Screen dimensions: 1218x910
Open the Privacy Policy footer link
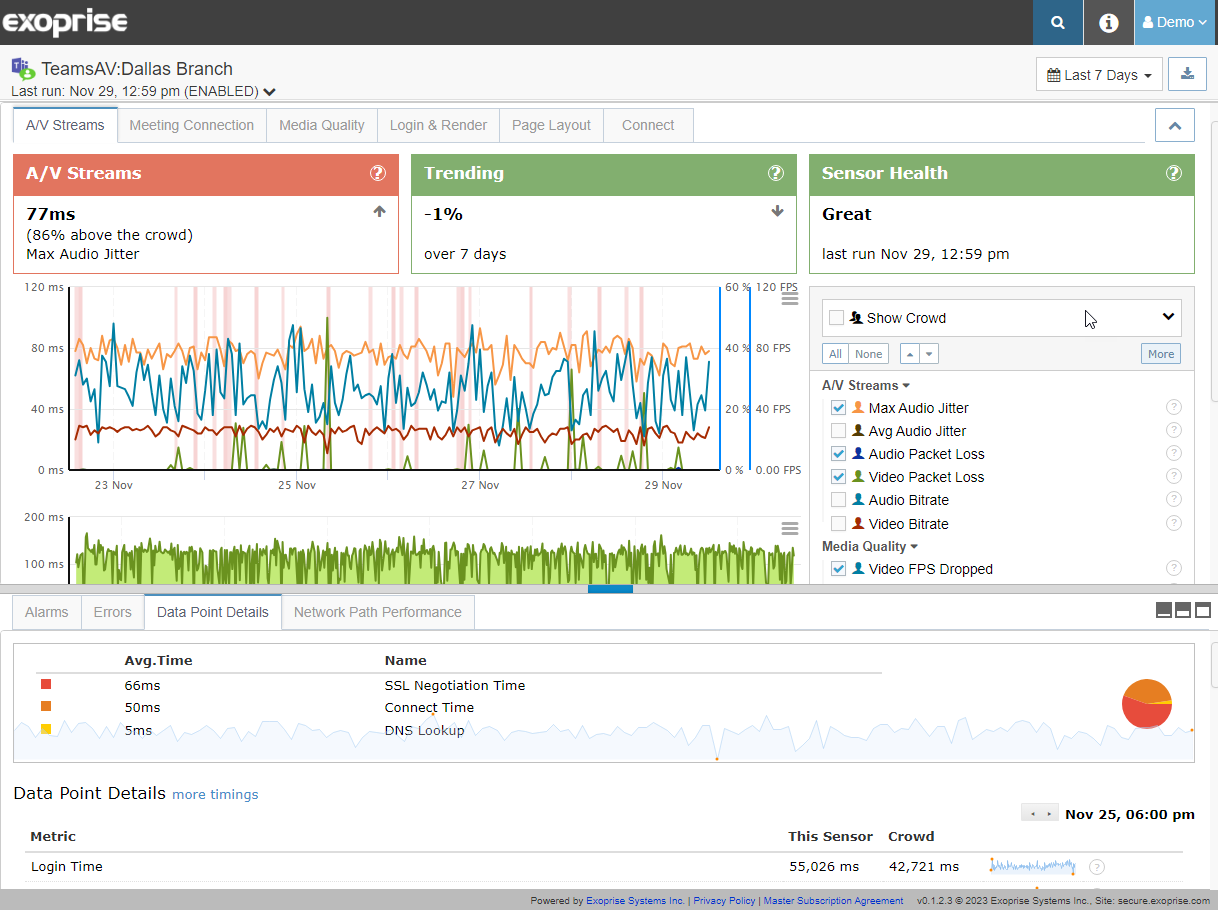(724, 901)
